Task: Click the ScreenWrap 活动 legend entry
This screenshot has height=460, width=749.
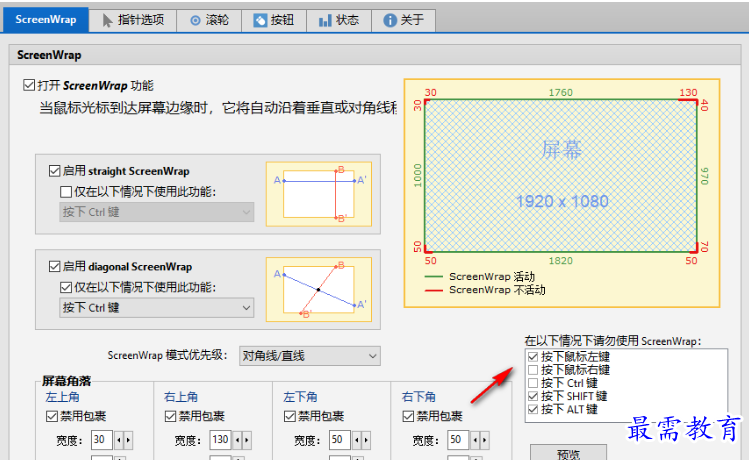Action: [x=480, y=277]
